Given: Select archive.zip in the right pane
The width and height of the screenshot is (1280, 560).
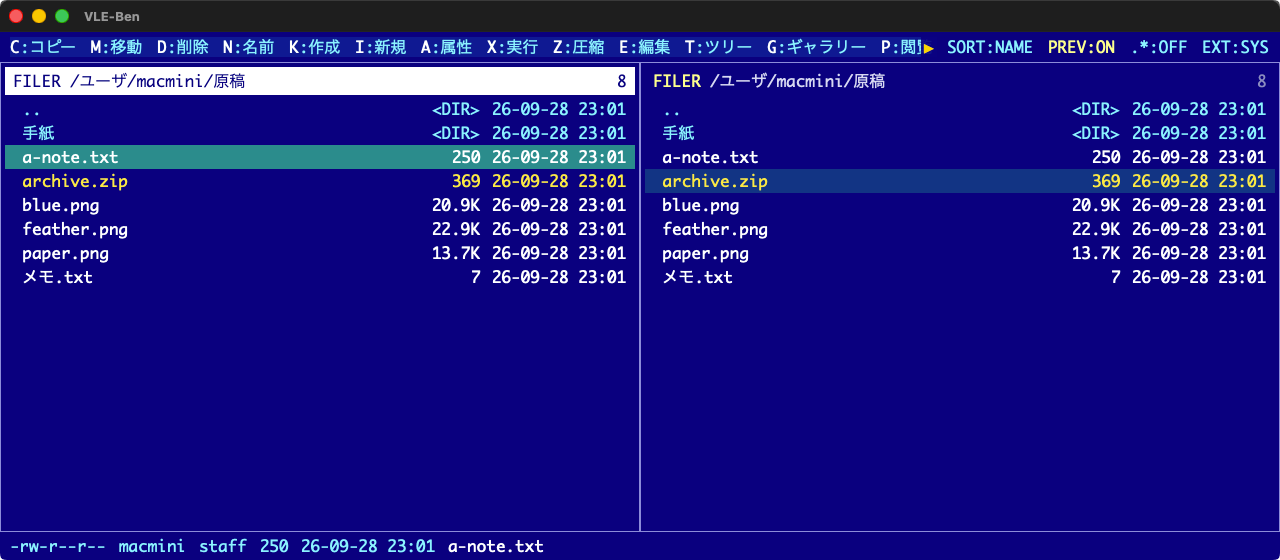Looking at the screenshot, I should tap(960, 181).
